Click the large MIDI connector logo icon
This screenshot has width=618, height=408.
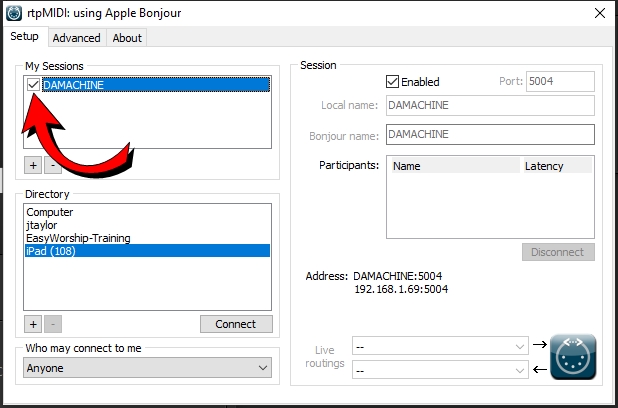[573, 357]
